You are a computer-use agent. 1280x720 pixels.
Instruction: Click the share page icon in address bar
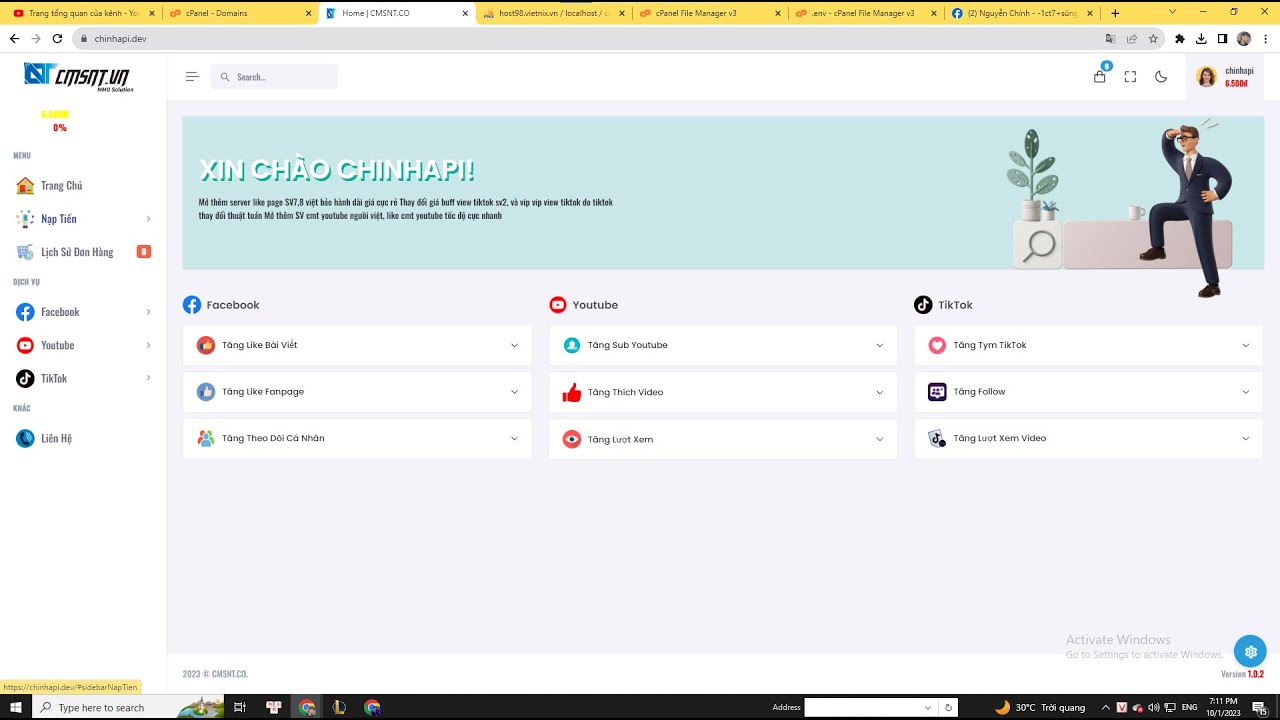coord(1132,39)
